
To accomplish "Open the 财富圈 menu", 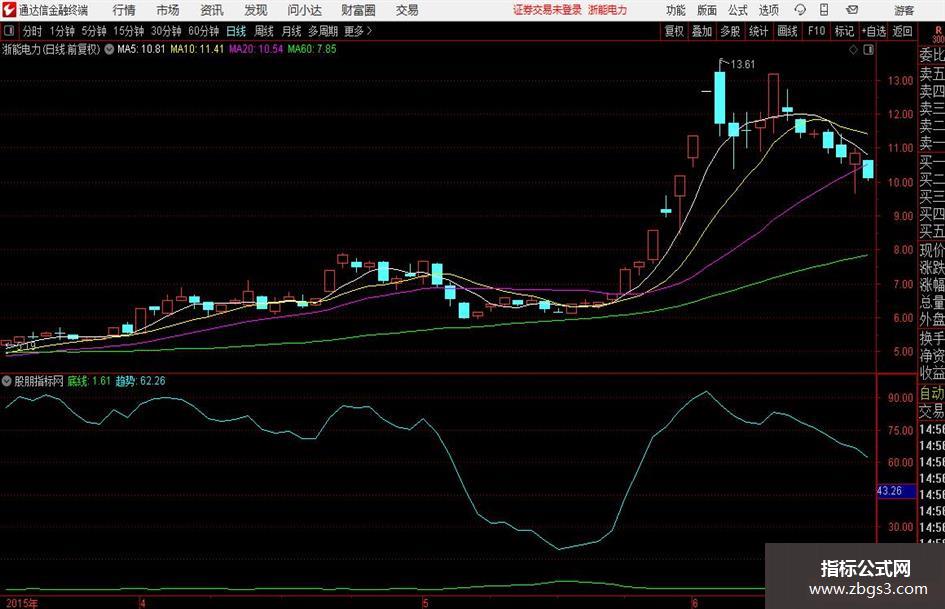I will pyautogui.click(x=358, y=10).
